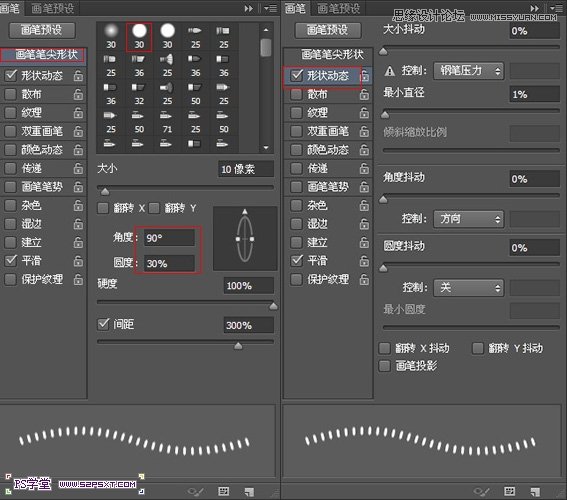Click lock icon next to 建立 in right panel
The height and width of the screenshot is (500, 567).
(364, 242)
